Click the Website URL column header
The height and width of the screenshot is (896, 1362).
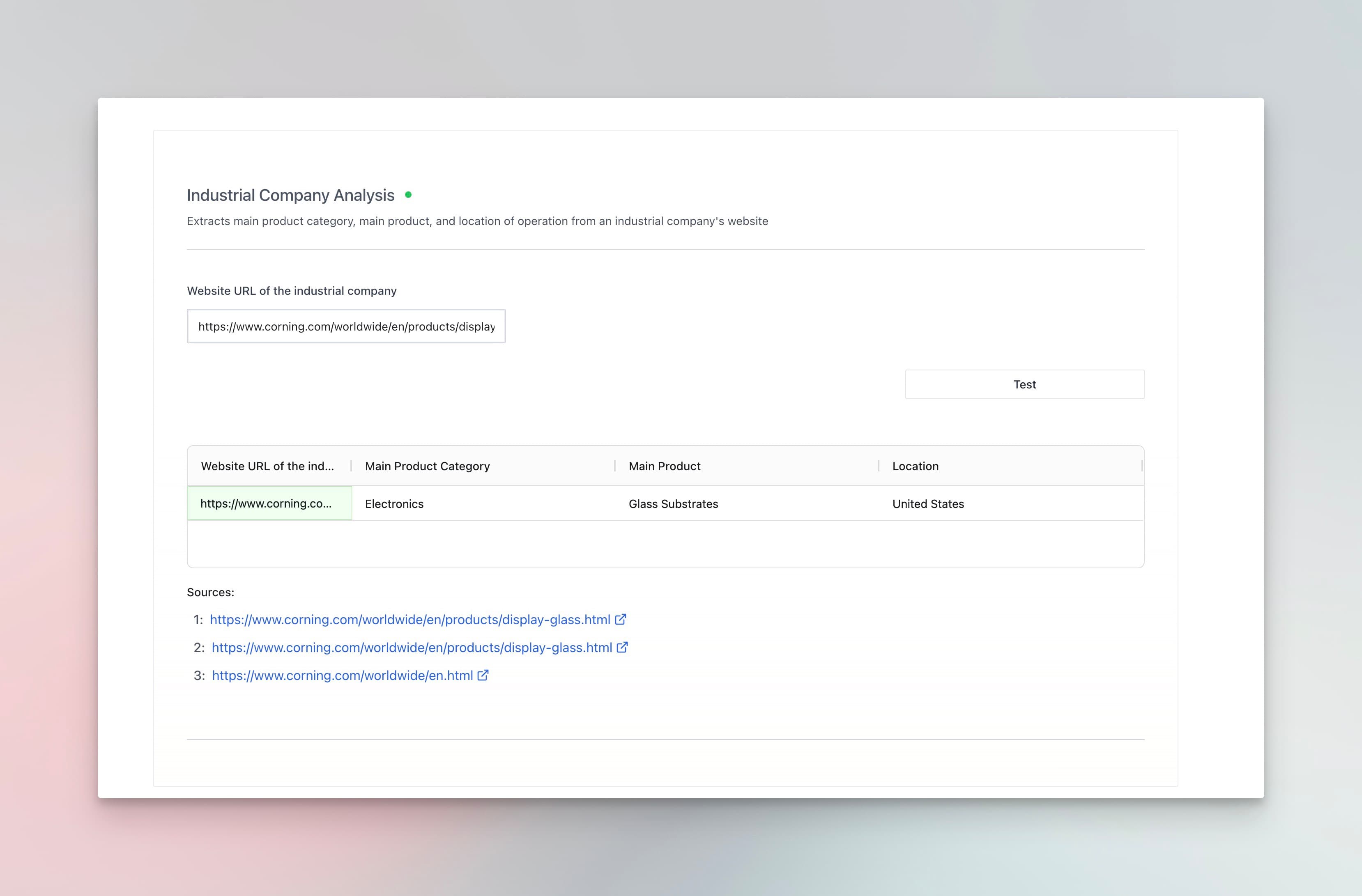pos(267,466)
